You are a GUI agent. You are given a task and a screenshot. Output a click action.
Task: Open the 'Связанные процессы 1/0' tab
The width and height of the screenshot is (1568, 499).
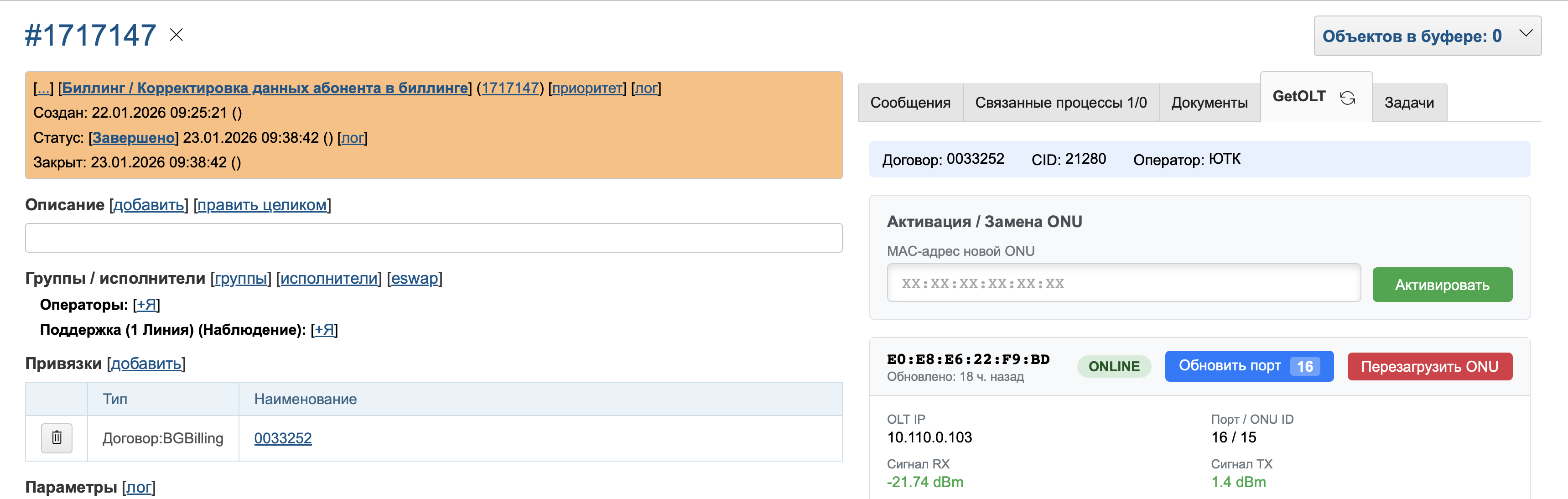[x=1062, y=102]
